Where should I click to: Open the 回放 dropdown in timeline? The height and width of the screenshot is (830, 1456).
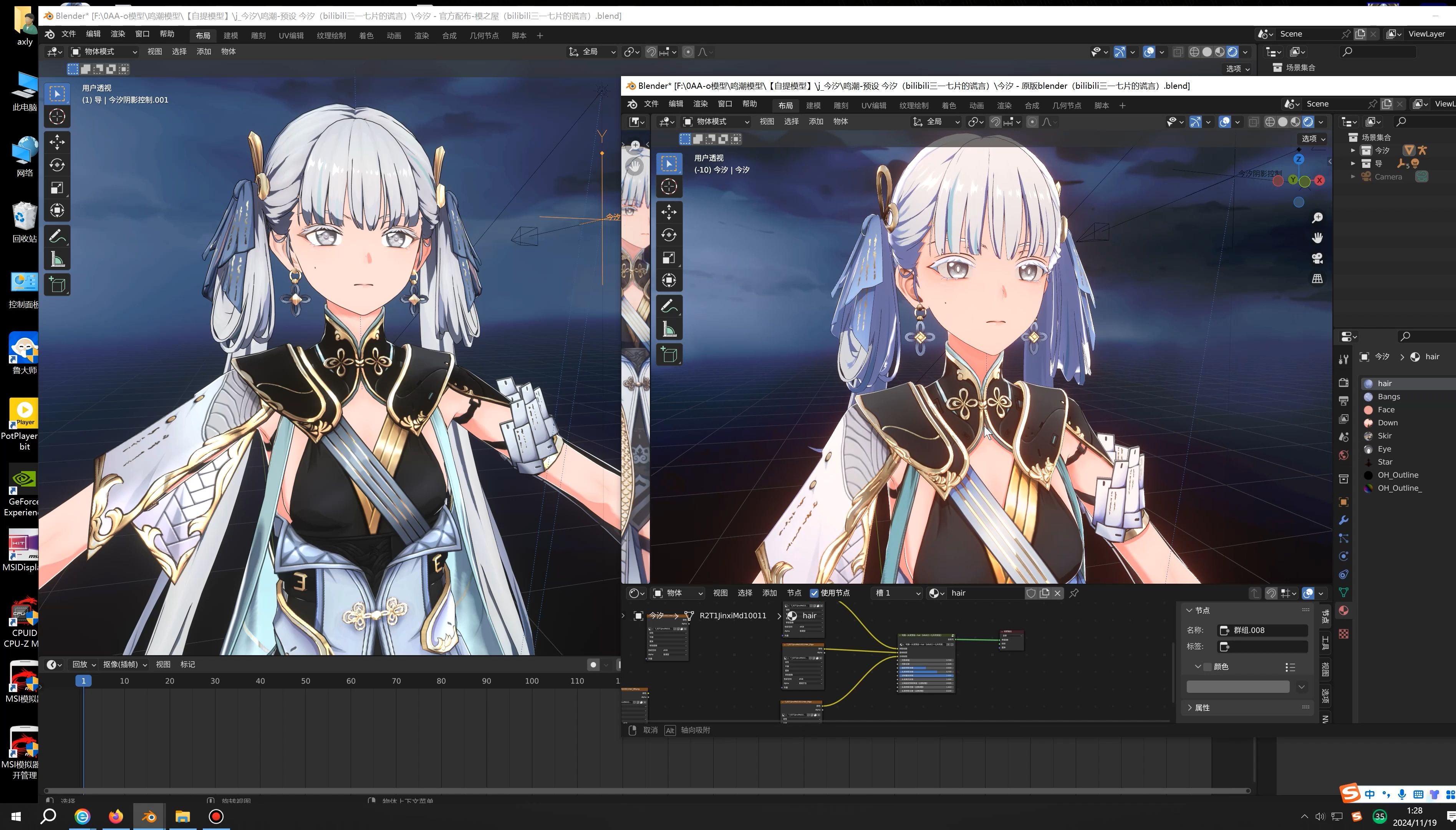[84, 665]
